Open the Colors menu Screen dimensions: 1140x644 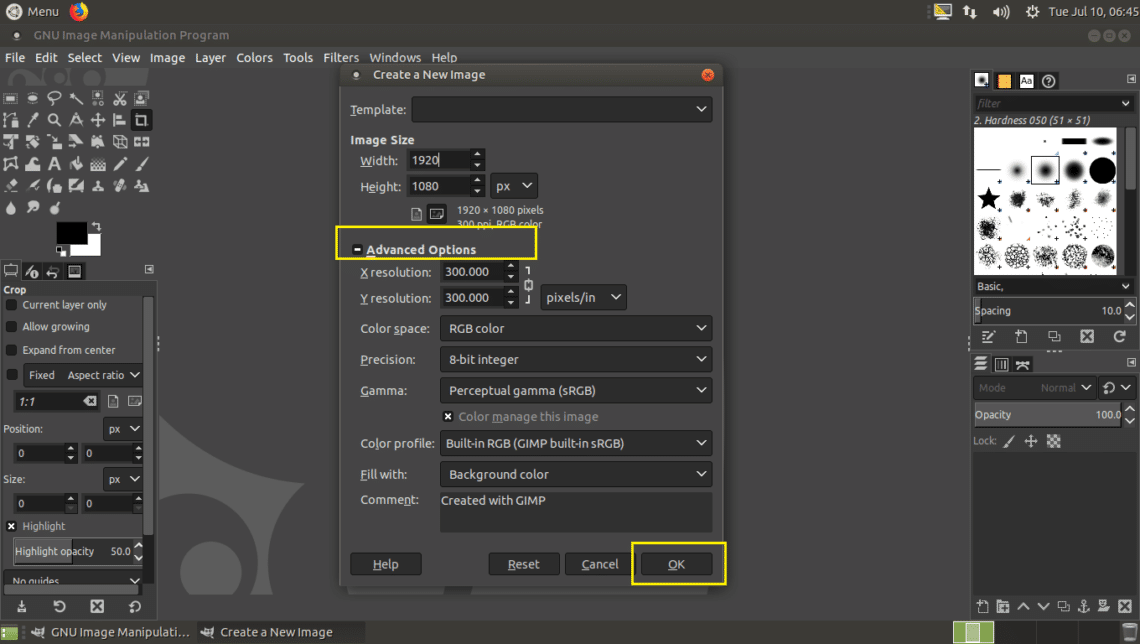[254, 57]
